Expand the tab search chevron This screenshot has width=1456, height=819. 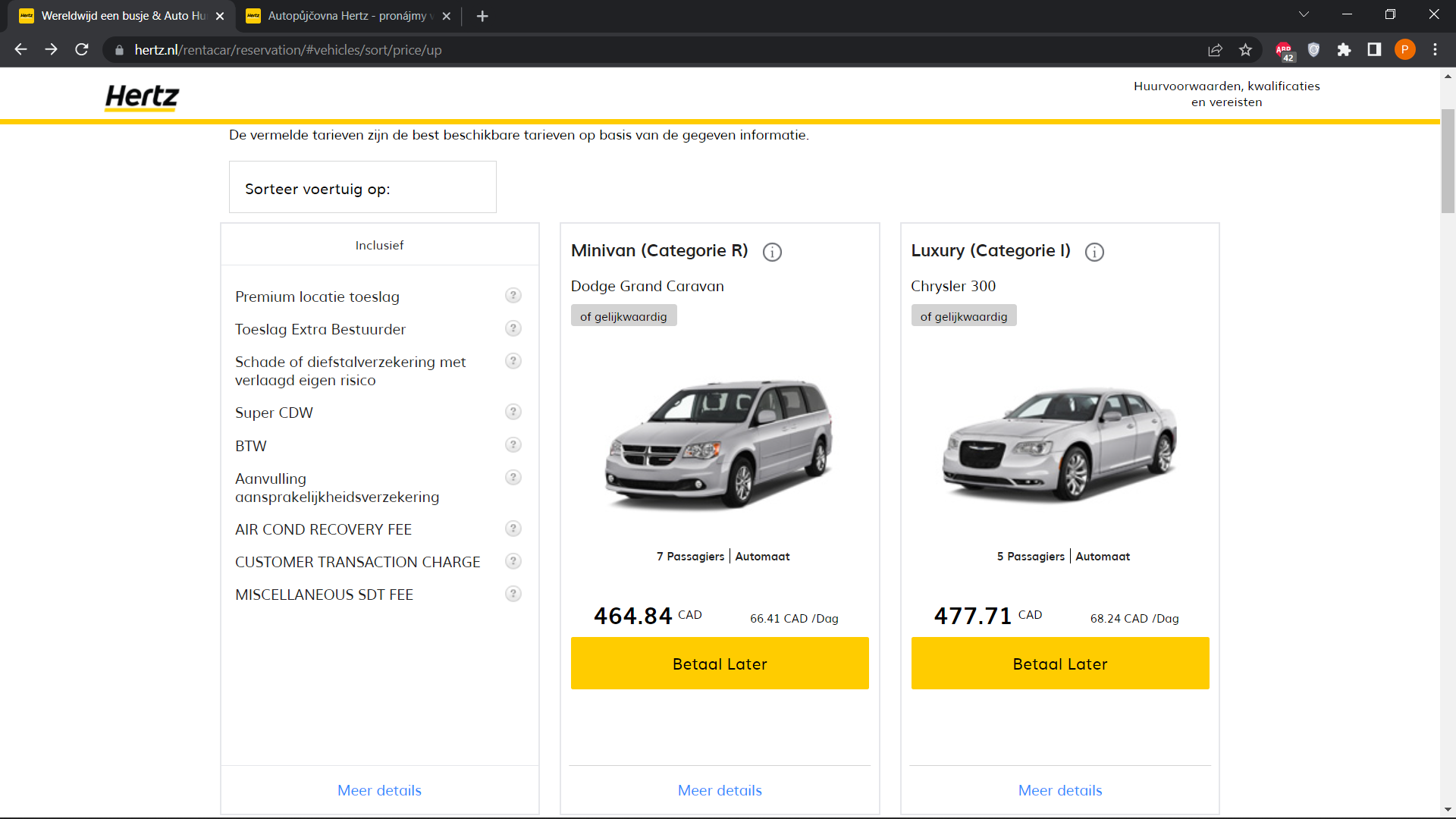[x=1304, y=14]
